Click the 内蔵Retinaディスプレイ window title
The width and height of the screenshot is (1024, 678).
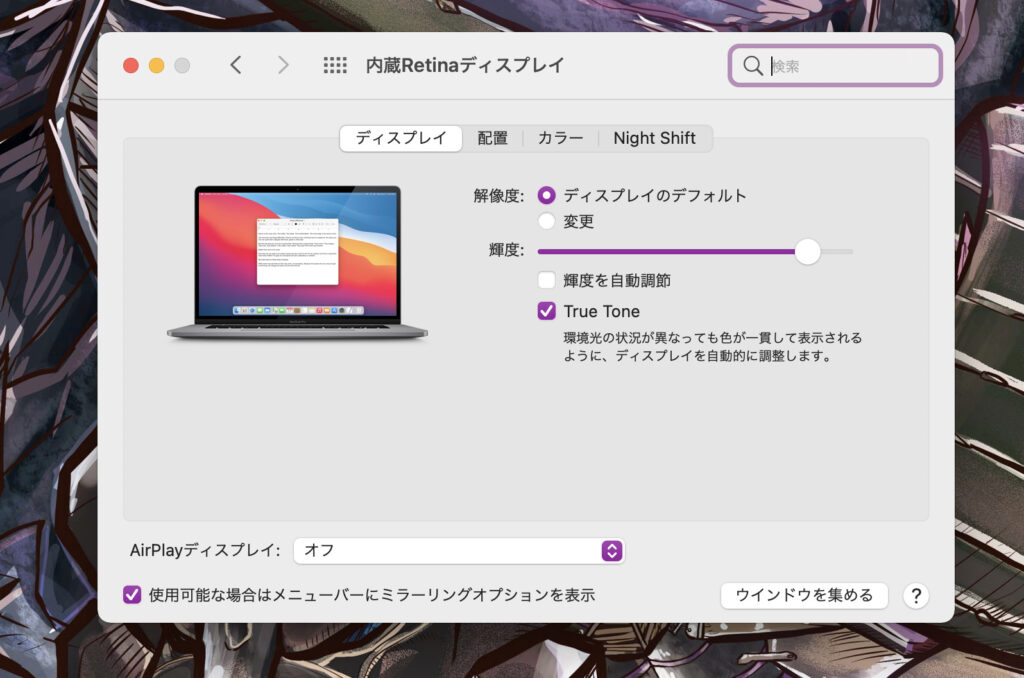click(x=464, y=65)
